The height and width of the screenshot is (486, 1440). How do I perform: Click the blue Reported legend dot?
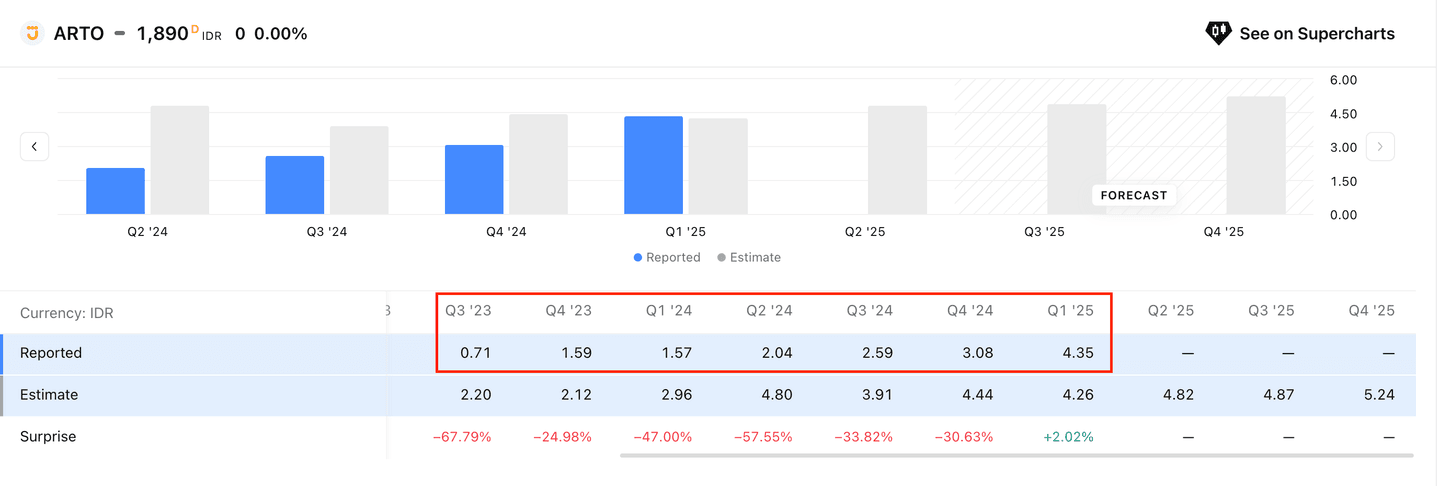tap(638, 258)
